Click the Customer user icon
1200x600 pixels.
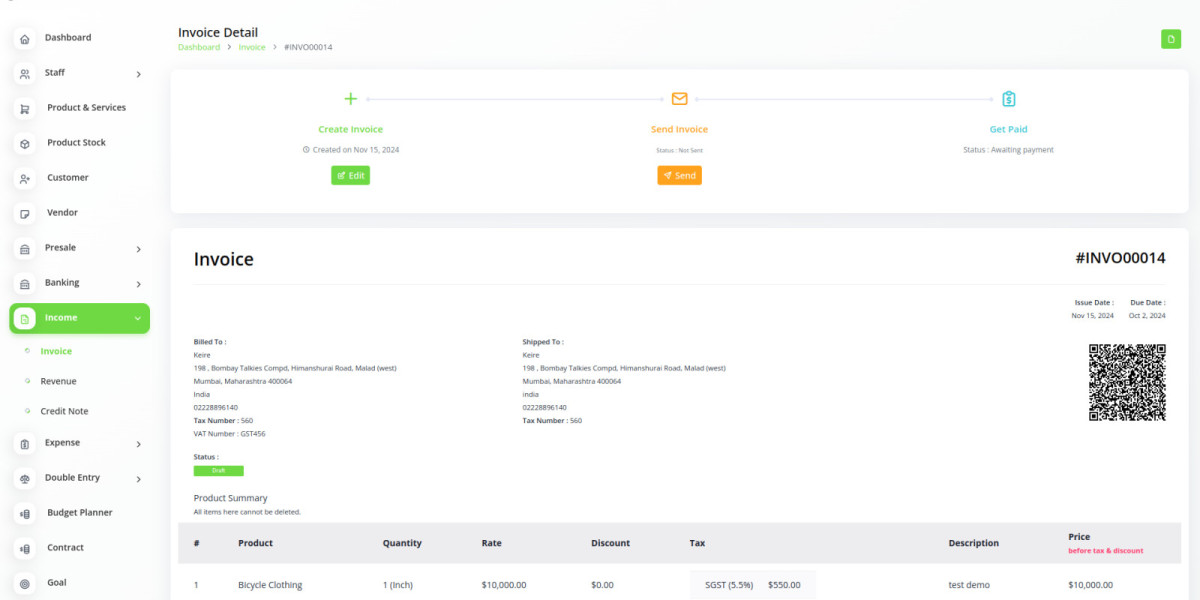click(25, 179)
